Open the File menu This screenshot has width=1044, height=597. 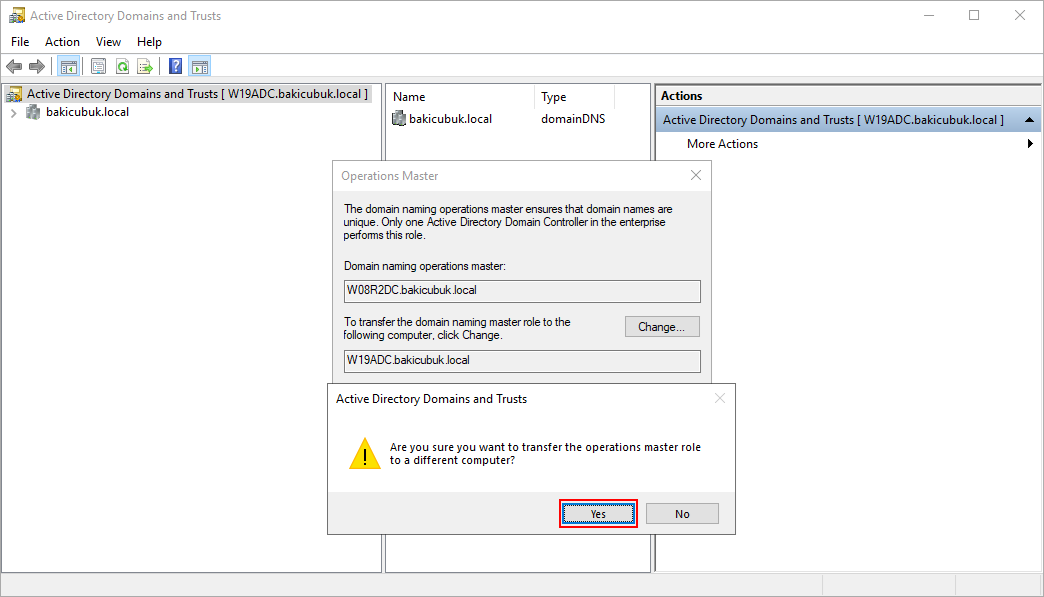point(20,41)
